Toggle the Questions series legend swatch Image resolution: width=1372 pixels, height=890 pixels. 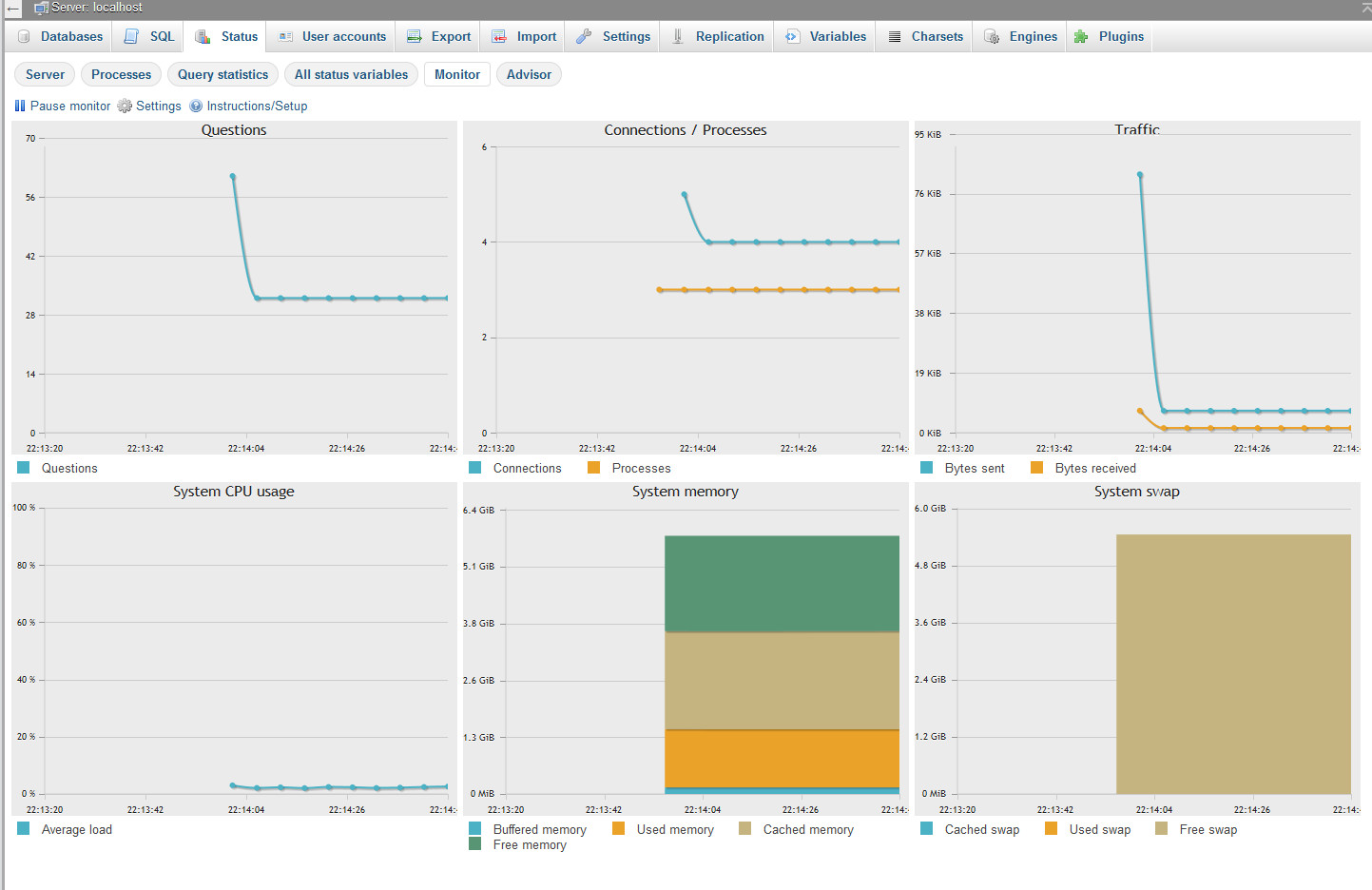(x=23, y=467)
